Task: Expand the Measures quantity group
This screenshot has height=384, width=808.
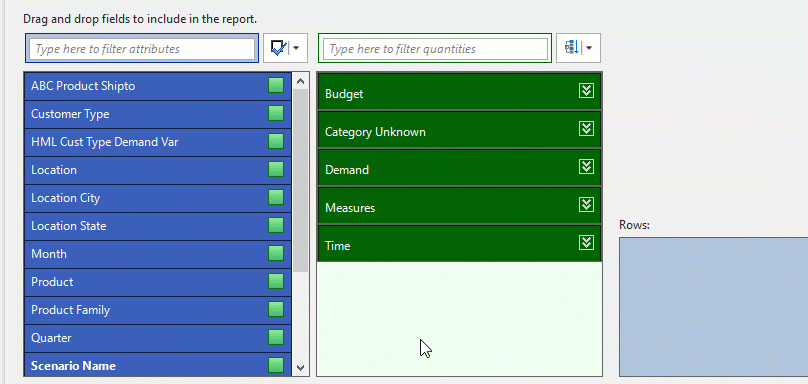Action: pyautogui.click(x=586, y=205)
